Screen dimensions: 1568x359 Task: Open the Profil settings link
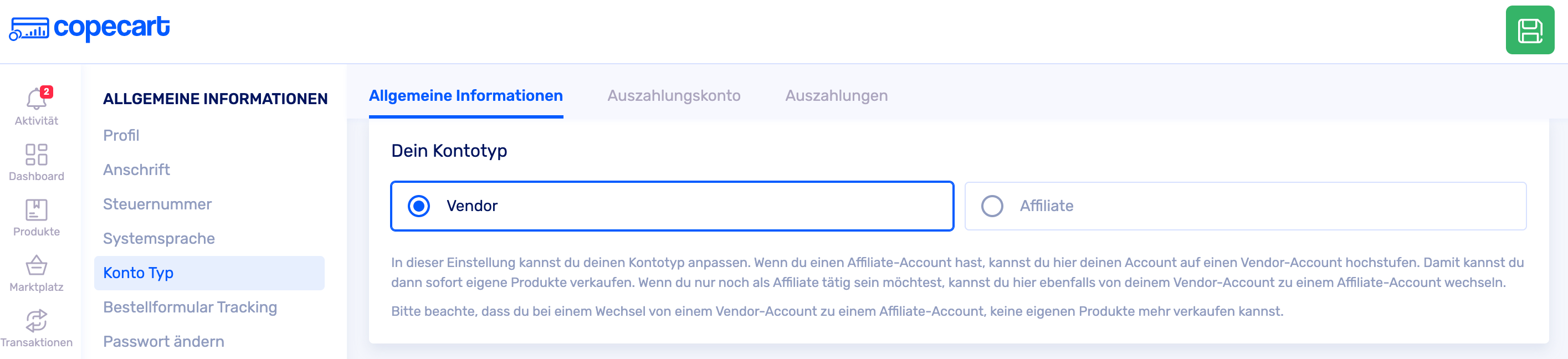121,135
